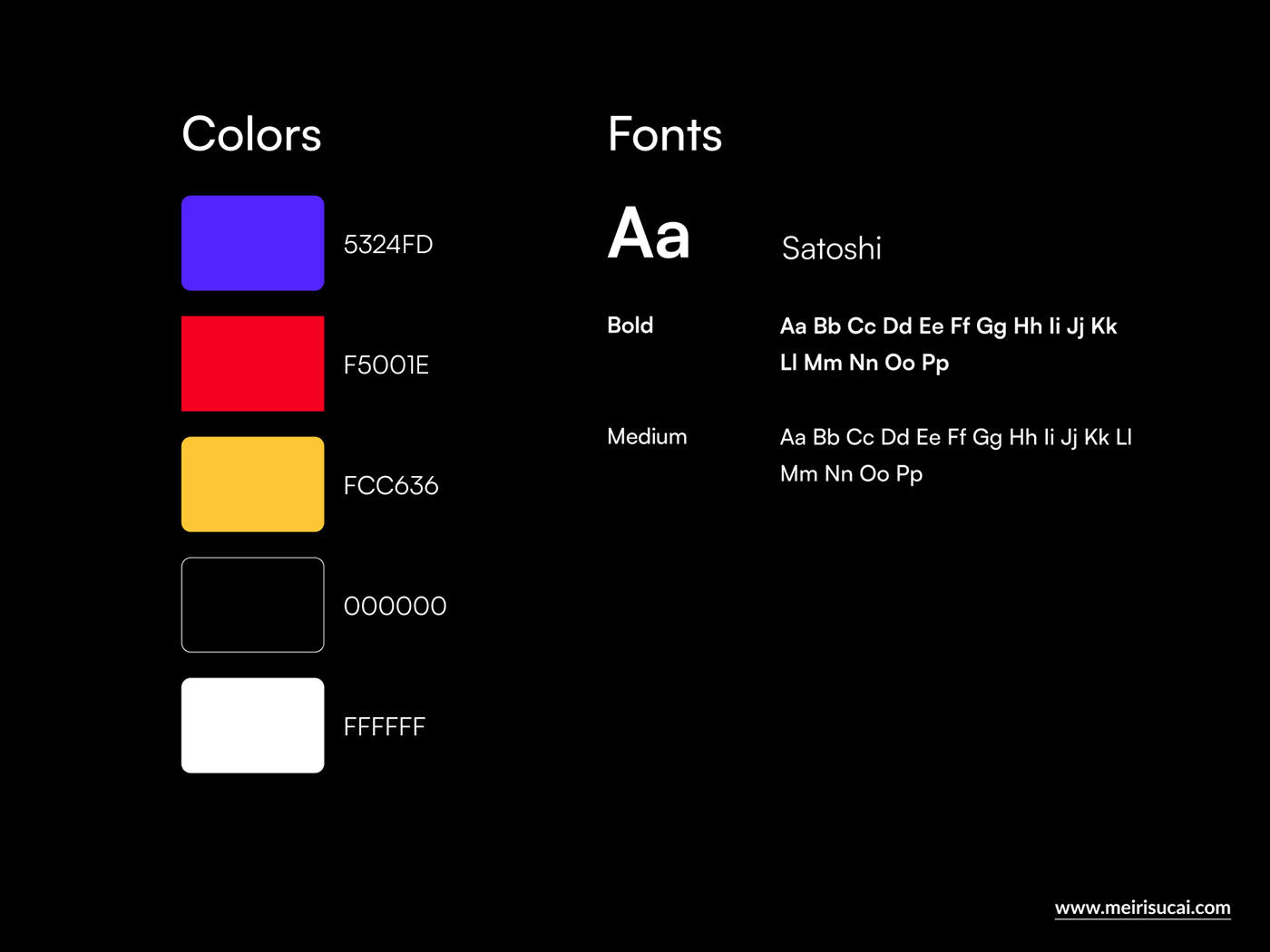Click the 5324FD hex code text
Screen dimensions: 1270x952
click(388, 245)
